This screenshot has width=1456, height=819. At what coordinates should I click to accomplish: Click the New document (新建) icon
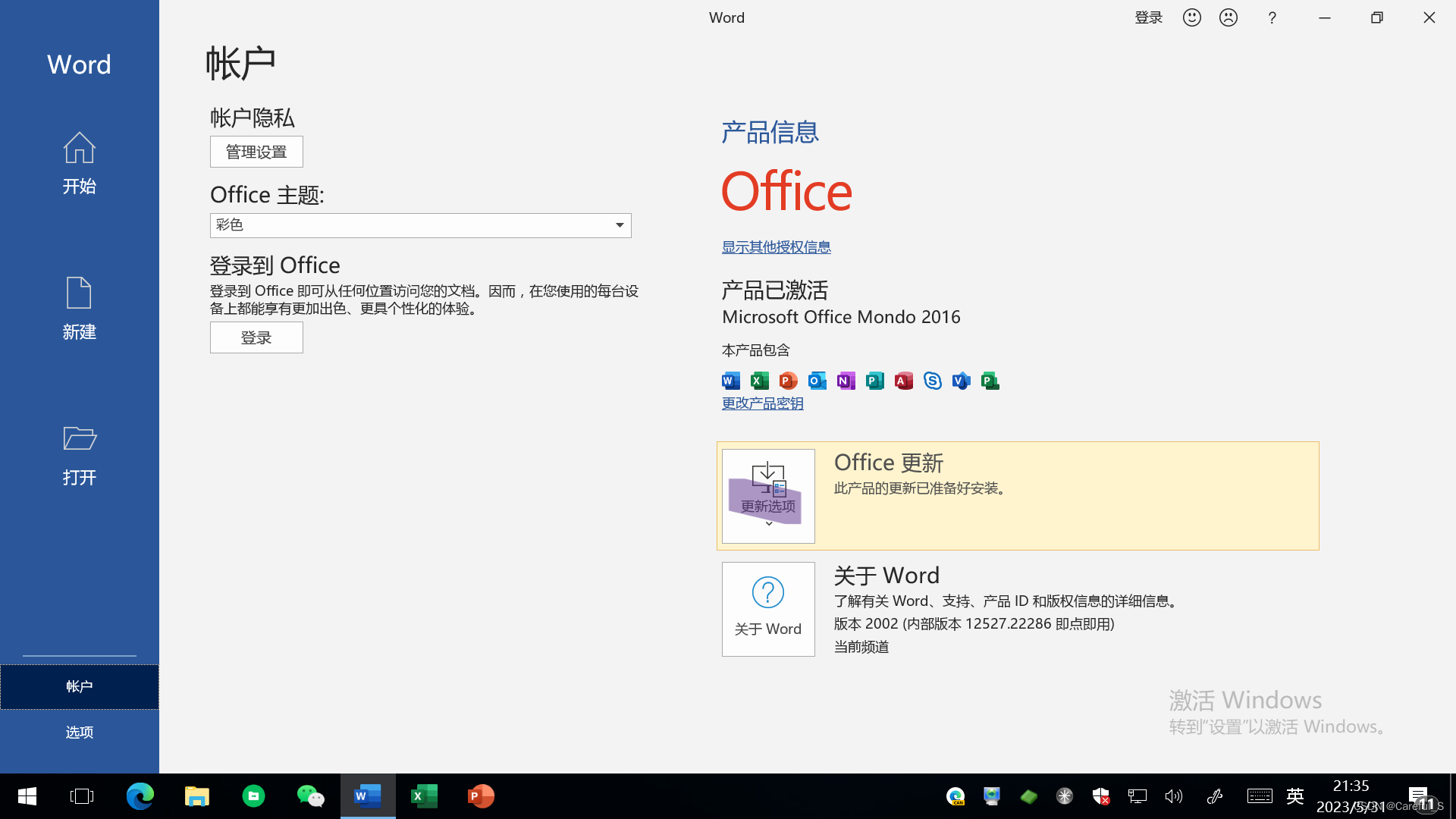tap(79, 293)
